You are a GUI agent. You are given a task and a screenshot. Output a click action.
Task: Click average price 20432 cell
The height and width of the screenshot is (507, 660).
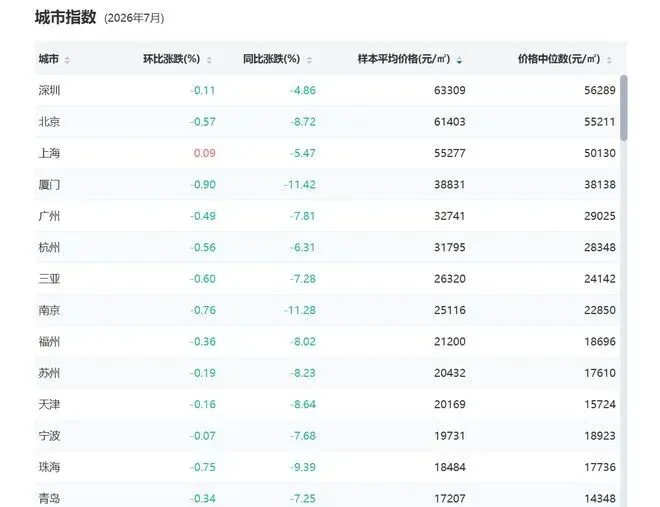(x=450, y=373)
